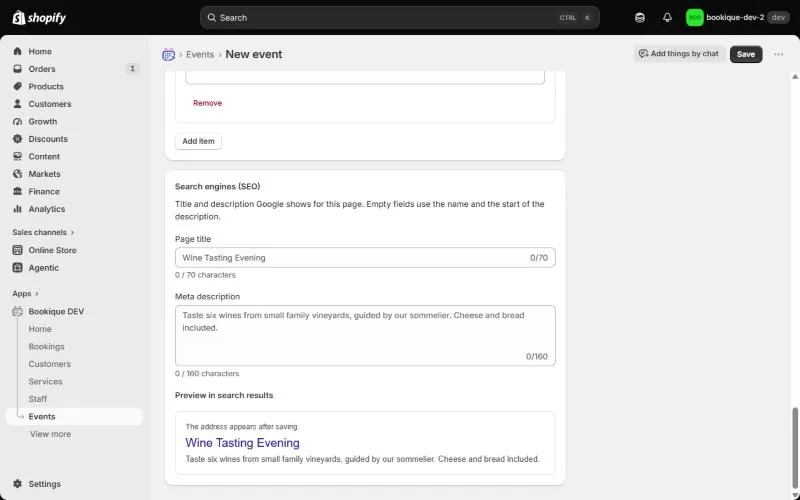Click View more in sidebar
Viewport: 800px width, 500px height.
[51, 434]
